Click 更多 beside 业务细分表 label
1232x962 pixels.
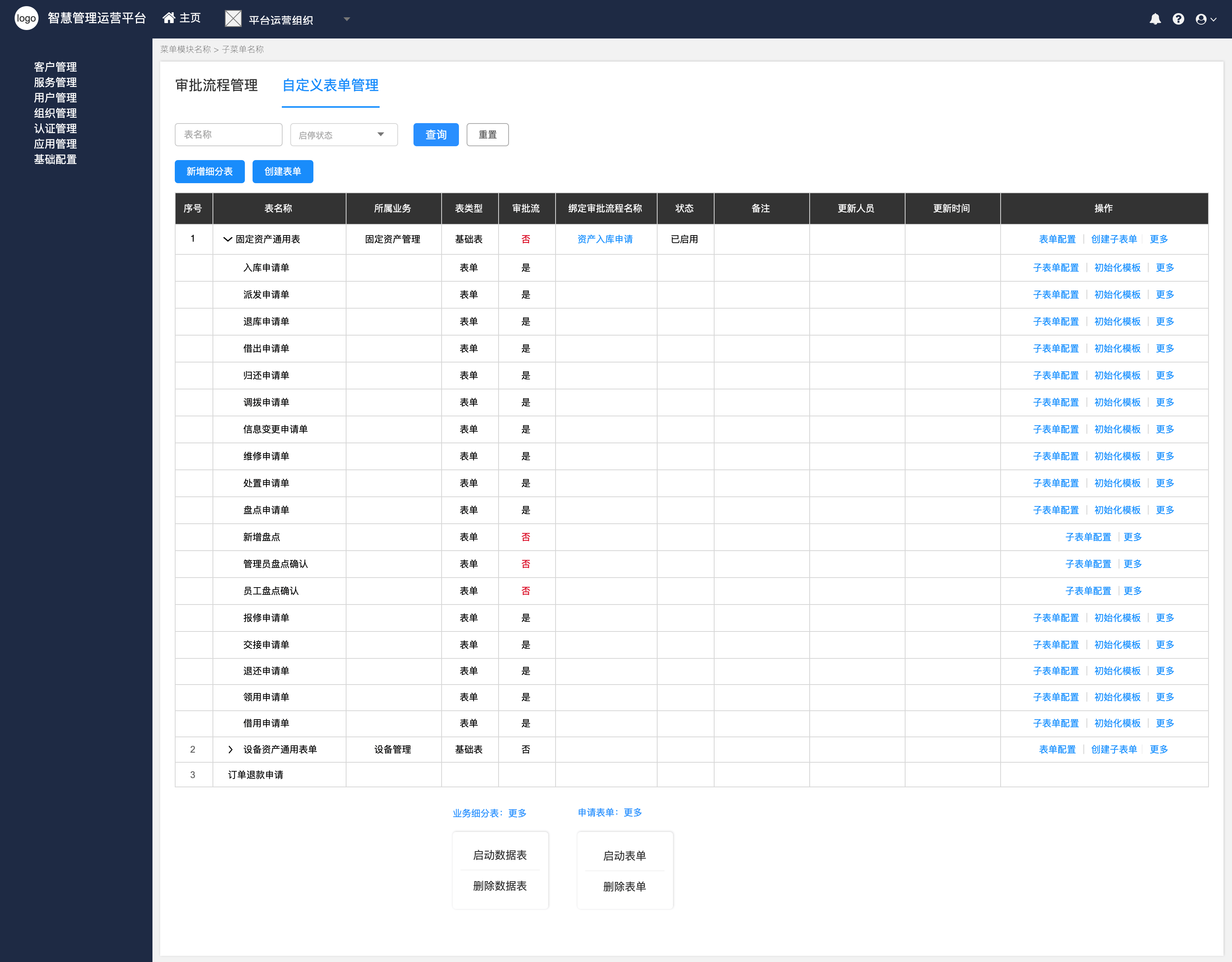tap(517, 814)
